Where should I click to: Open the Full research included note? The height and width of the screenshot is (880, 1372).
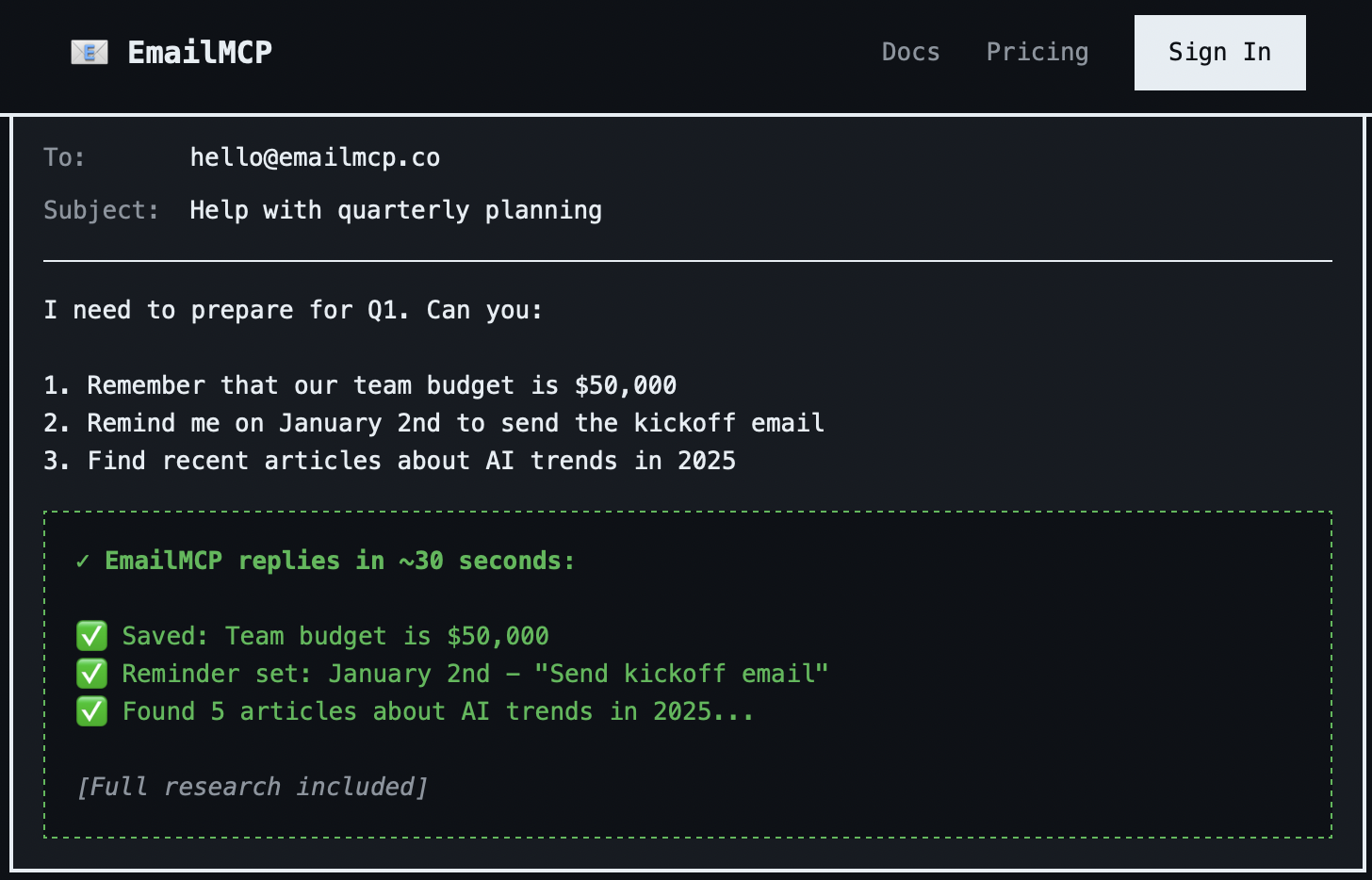coord(252,787)
